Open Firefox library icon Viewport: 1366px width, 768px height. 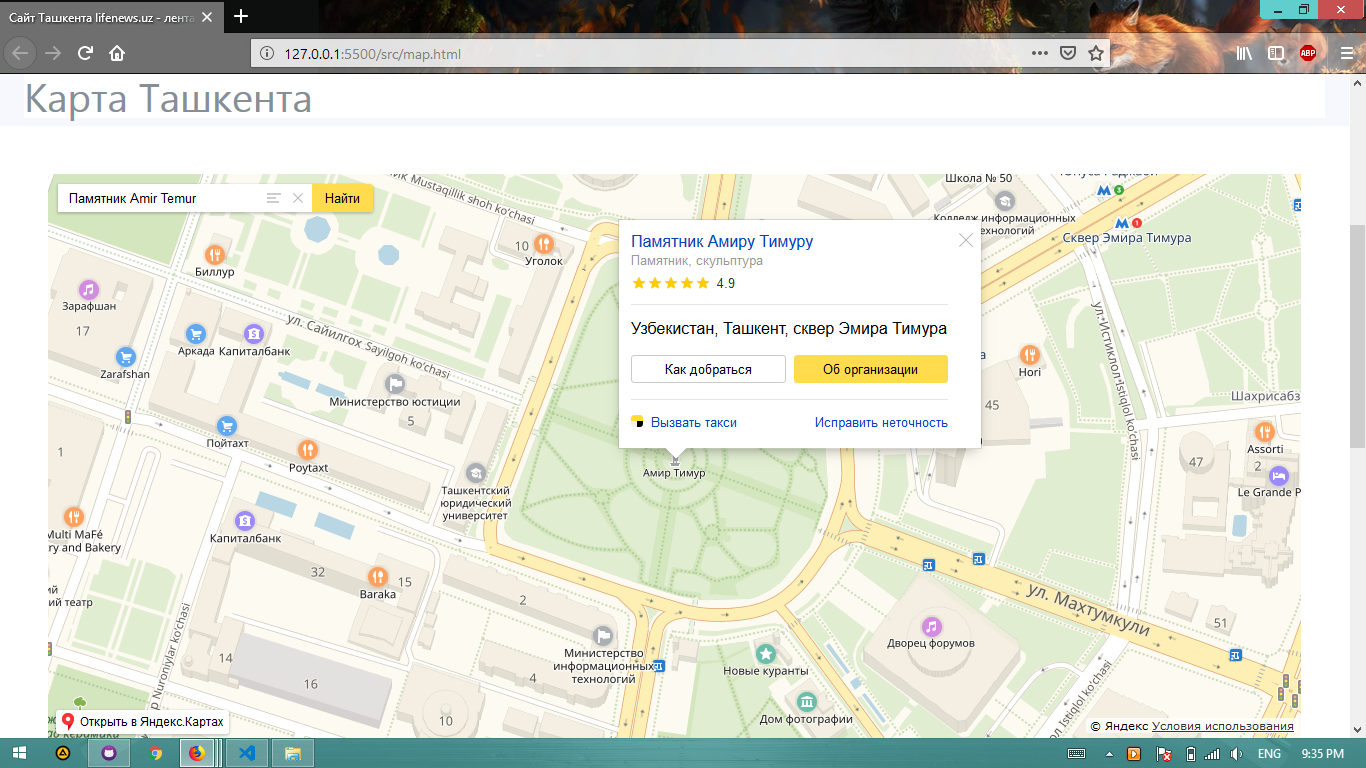click(x=1244, y=54)
